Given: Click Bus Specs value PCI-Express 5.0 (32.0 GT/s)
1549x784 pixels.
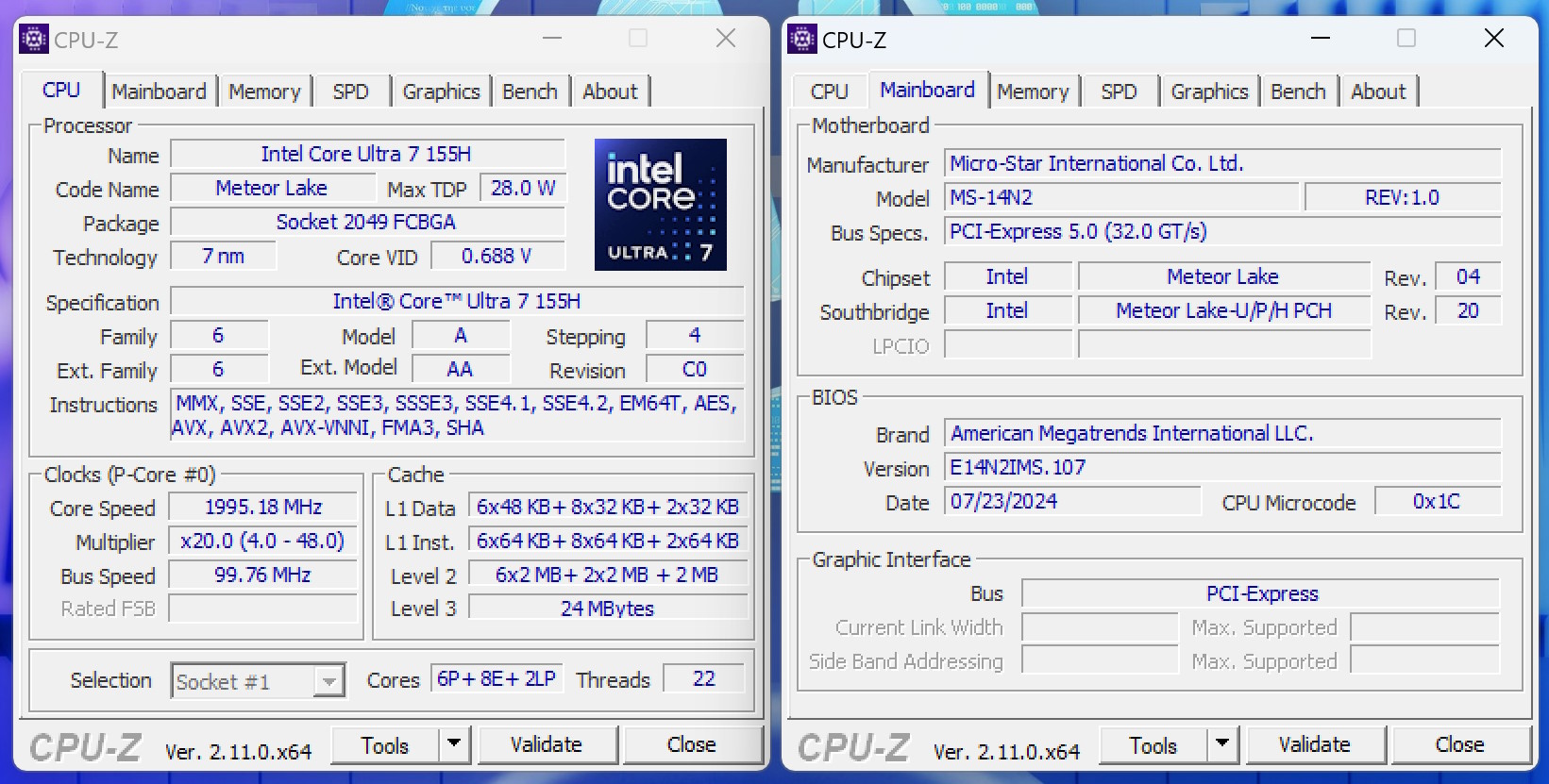Looking at the screenshot, I should [1223, 231].
